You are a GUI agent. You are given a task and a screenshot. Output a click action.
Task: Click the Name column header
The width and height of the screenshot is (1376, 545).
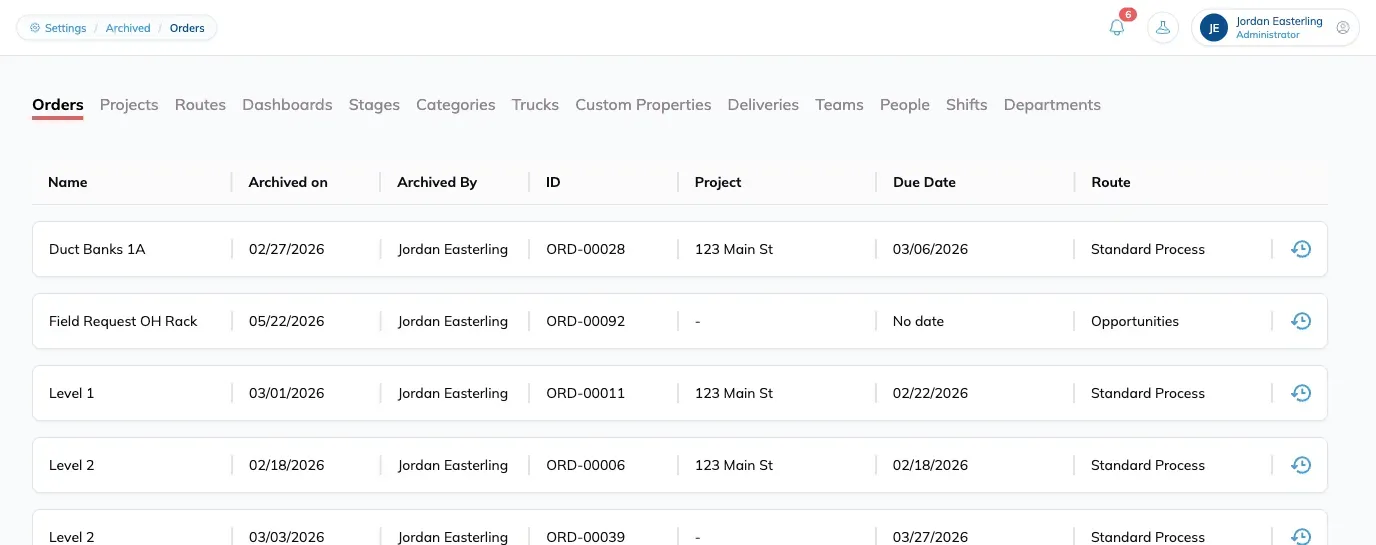68,182
